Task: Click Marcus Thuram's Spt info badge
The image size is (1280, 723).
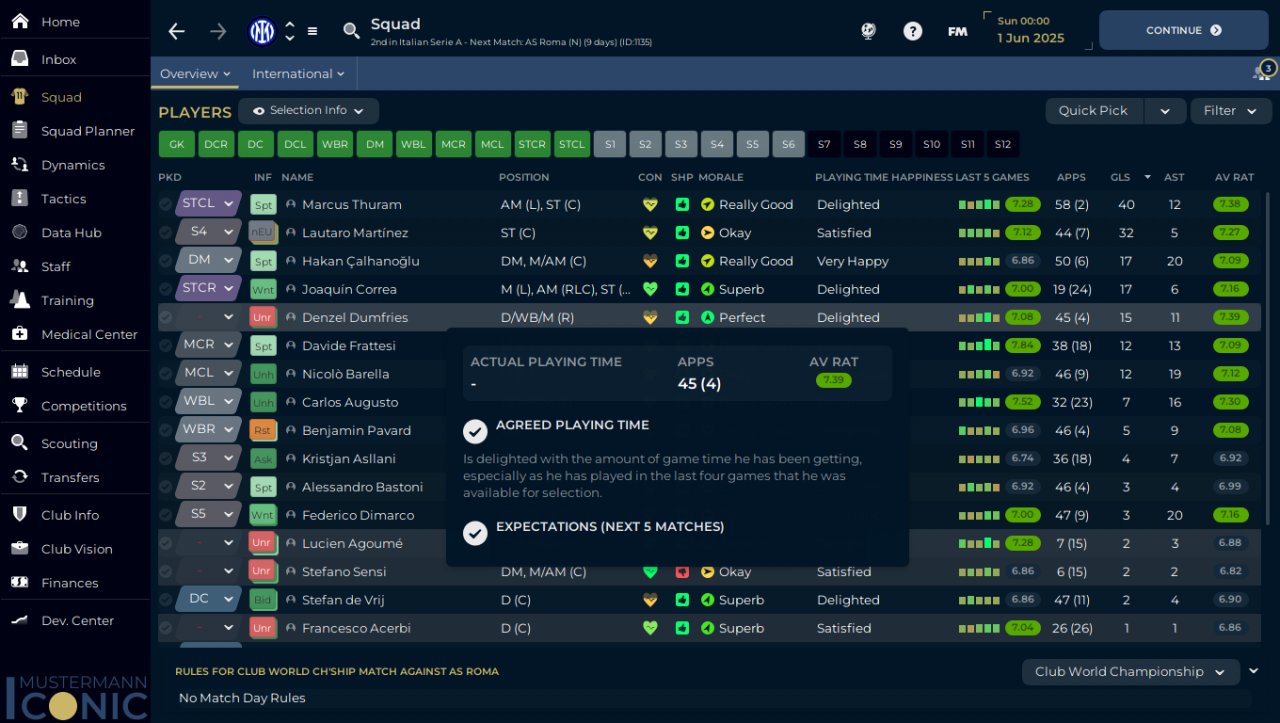Action: [262, 205]
